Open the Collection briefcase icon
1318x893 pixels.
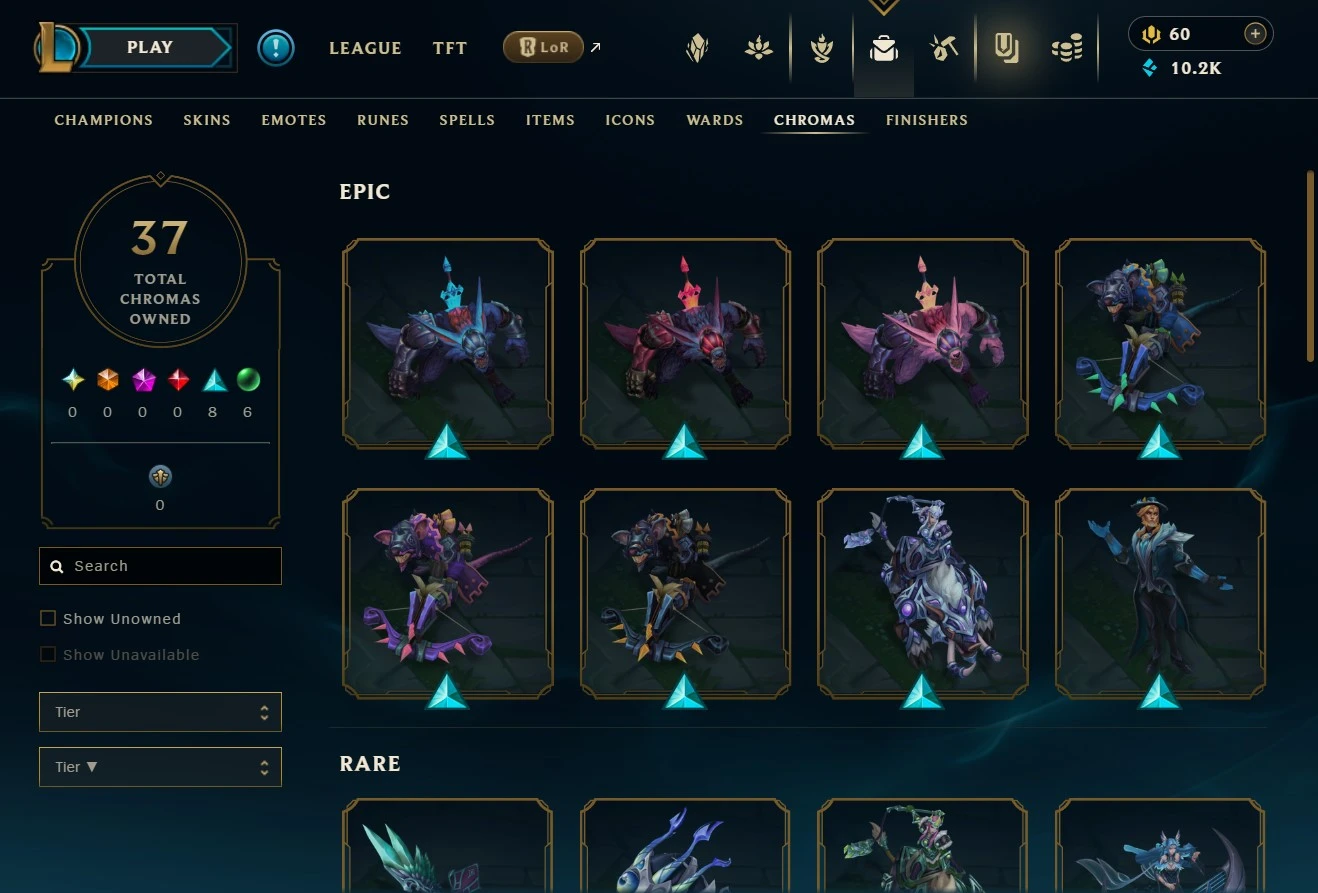(x=884, y=48)
